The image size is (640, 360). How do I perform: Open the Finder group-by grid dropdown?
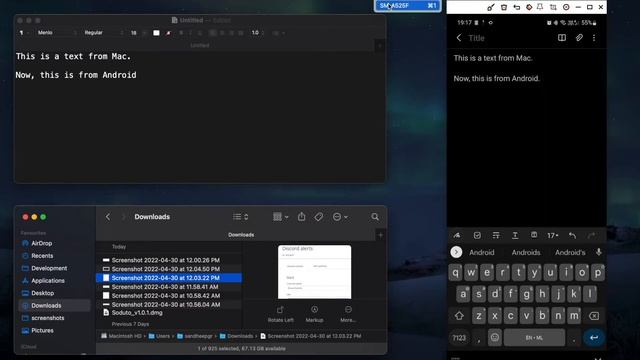(280, 217)
